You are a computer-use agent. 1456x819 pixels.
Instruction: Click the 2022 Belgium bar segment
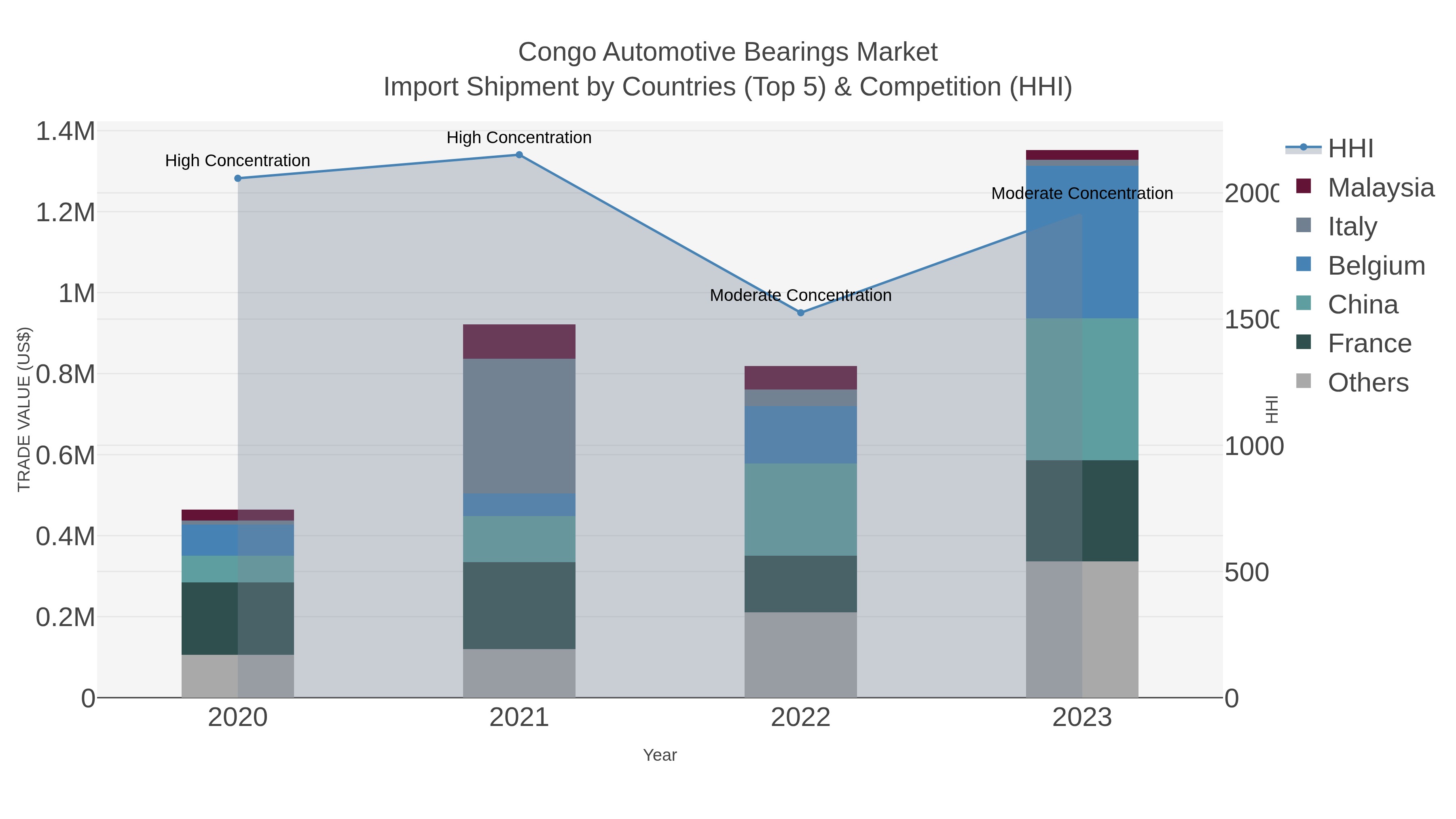coord(800,435)
